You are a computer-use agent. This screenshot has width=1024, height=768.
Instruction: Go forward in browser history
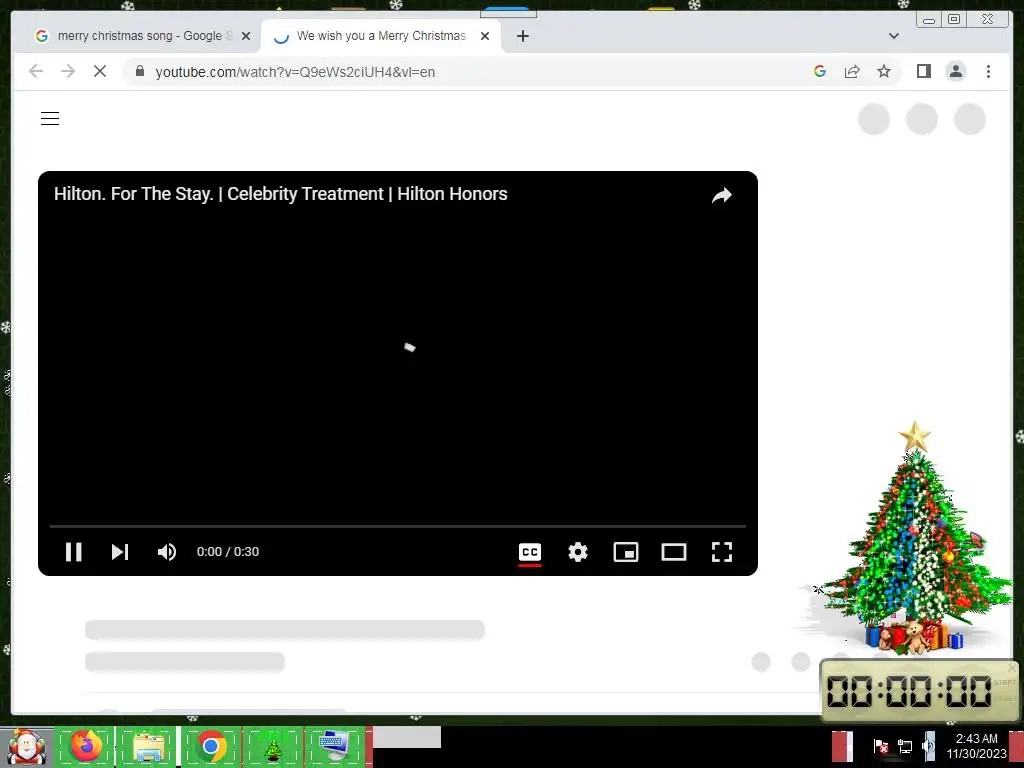coord(68,71)
